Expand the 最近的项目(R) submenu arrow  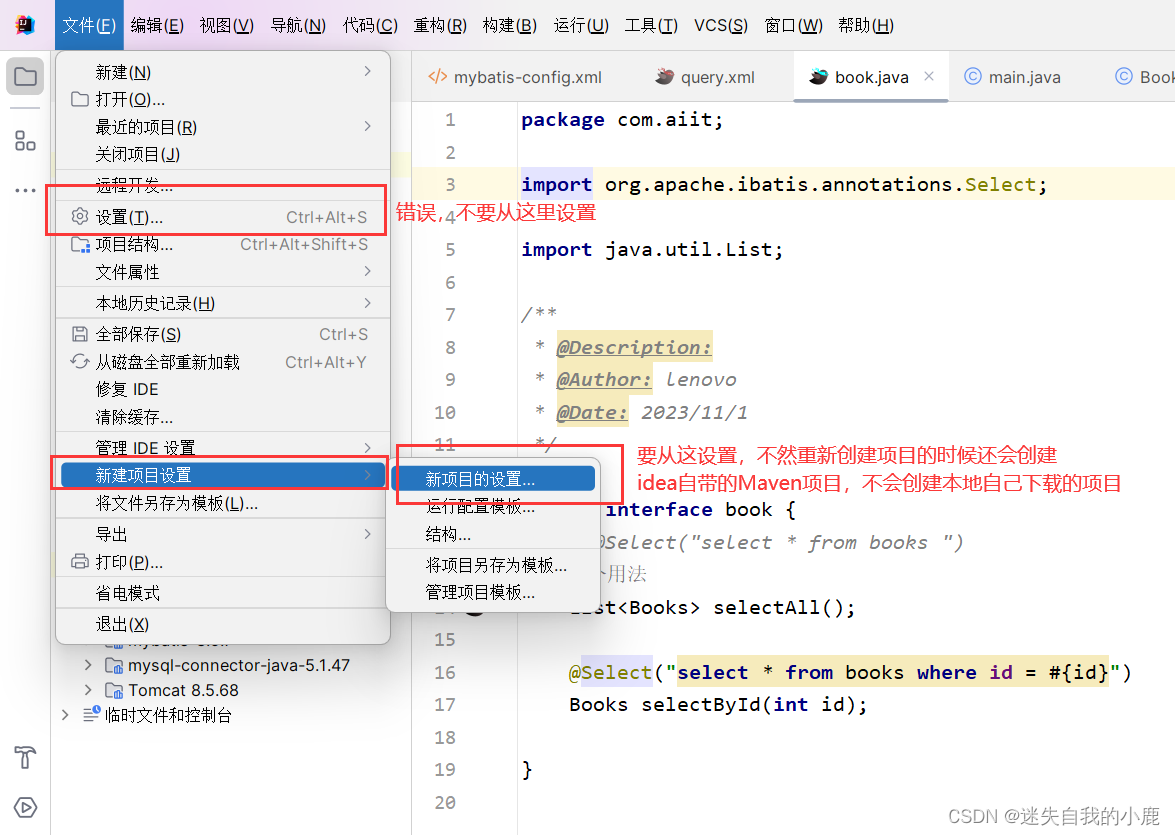point(367,126)
